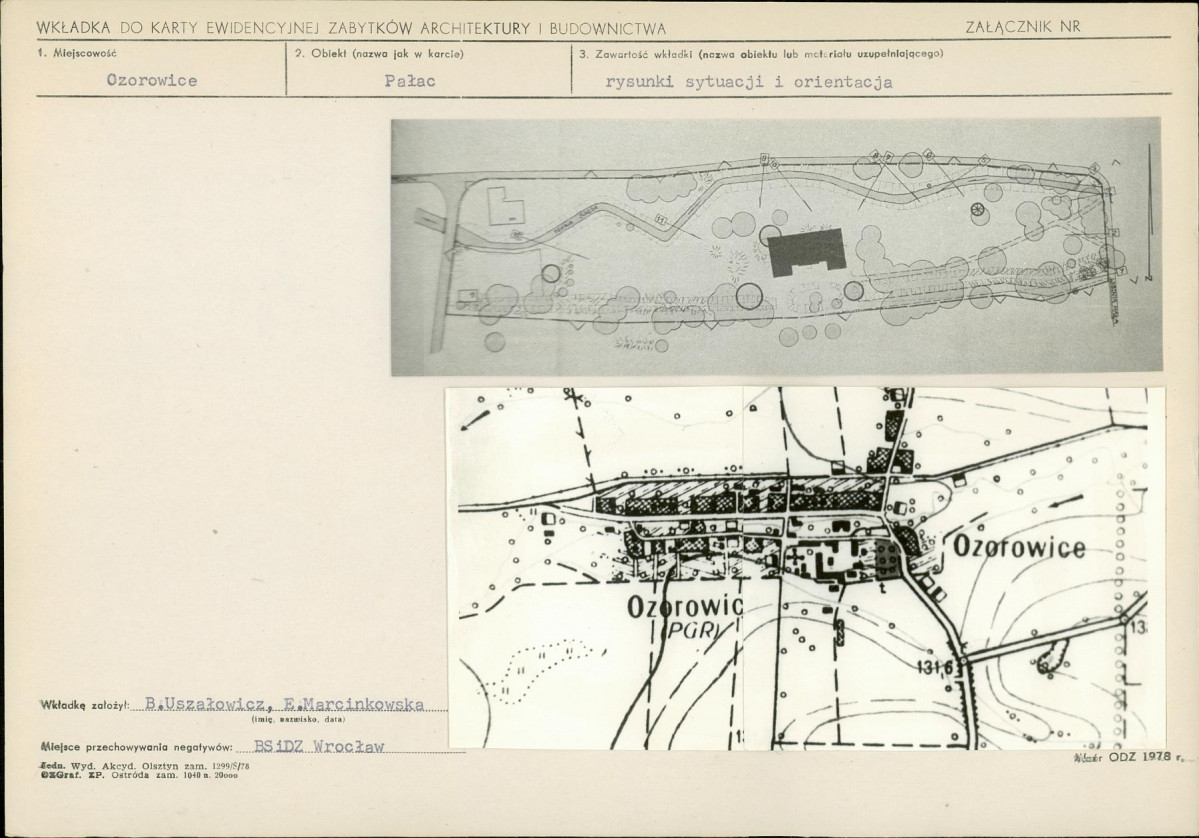
Task: Open the palace park site plan image
Action: click(776, 246)
